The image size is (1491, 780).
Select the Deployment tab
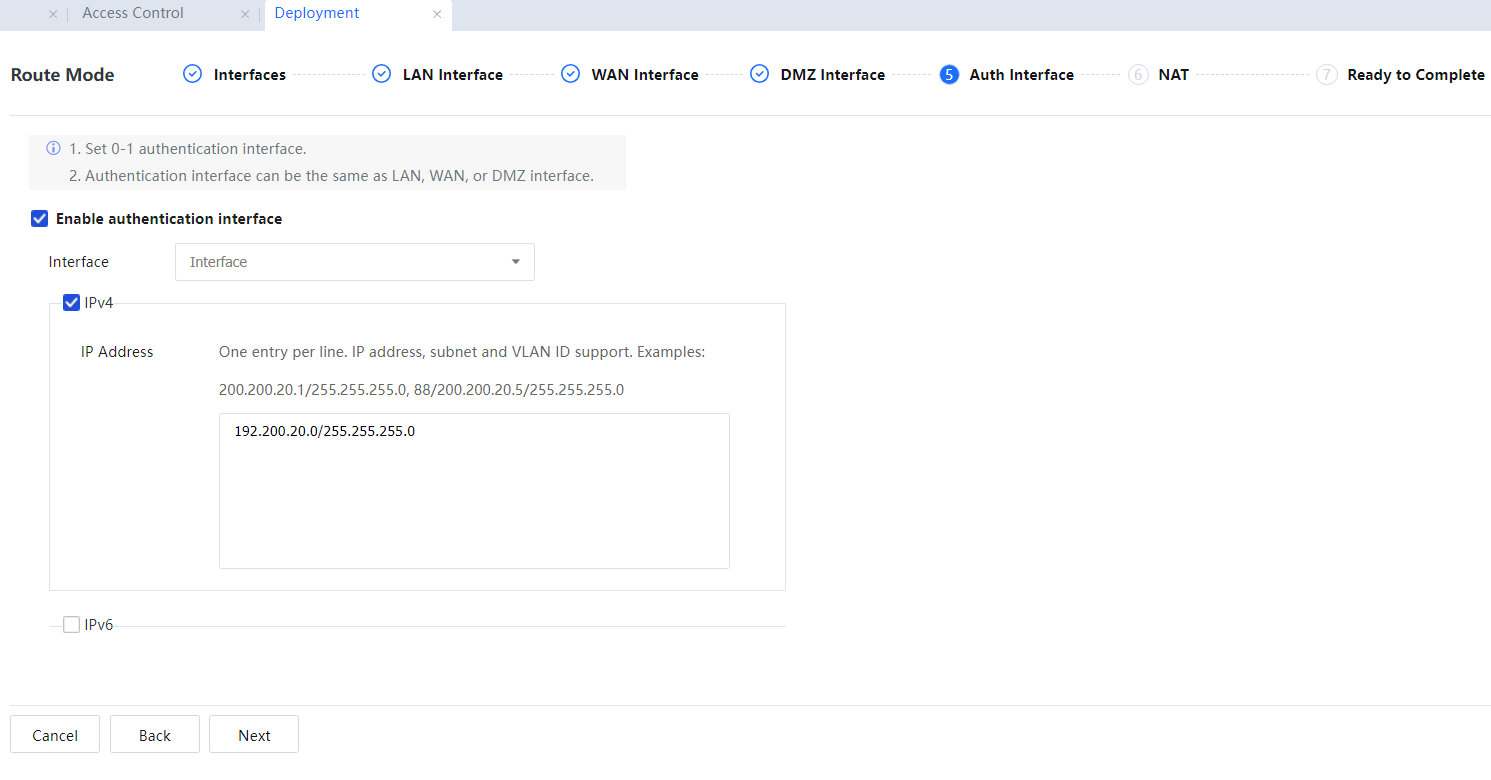317,14
